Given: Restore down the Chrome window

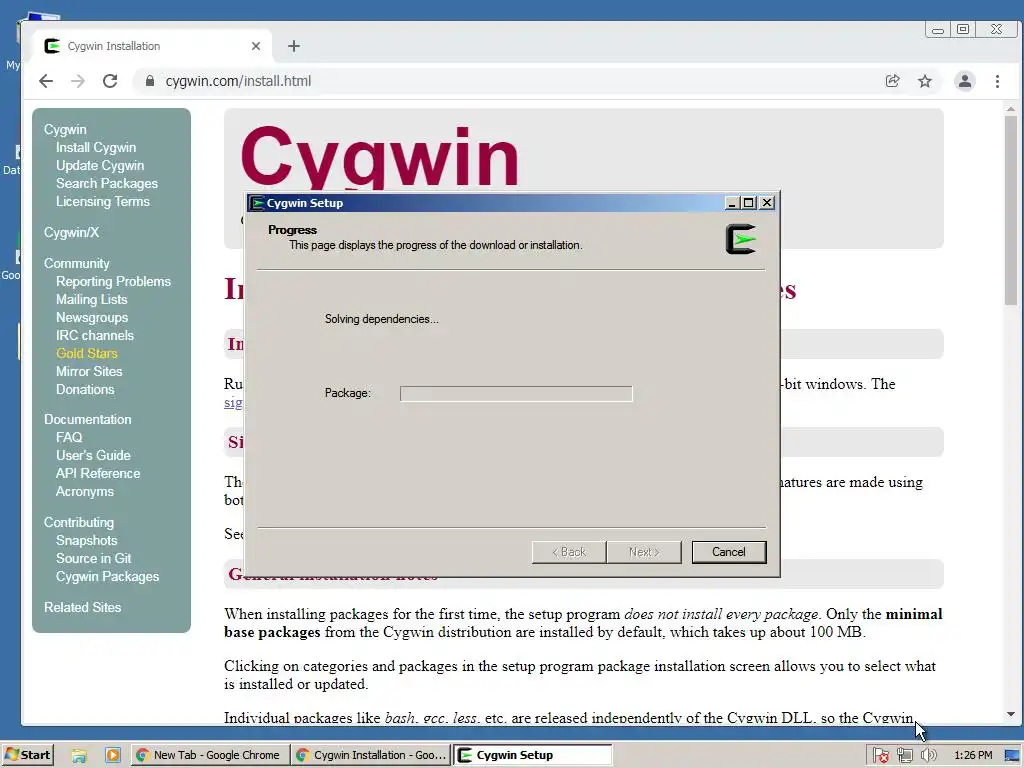Looking at the screenshot, I should tap(963, 29).
